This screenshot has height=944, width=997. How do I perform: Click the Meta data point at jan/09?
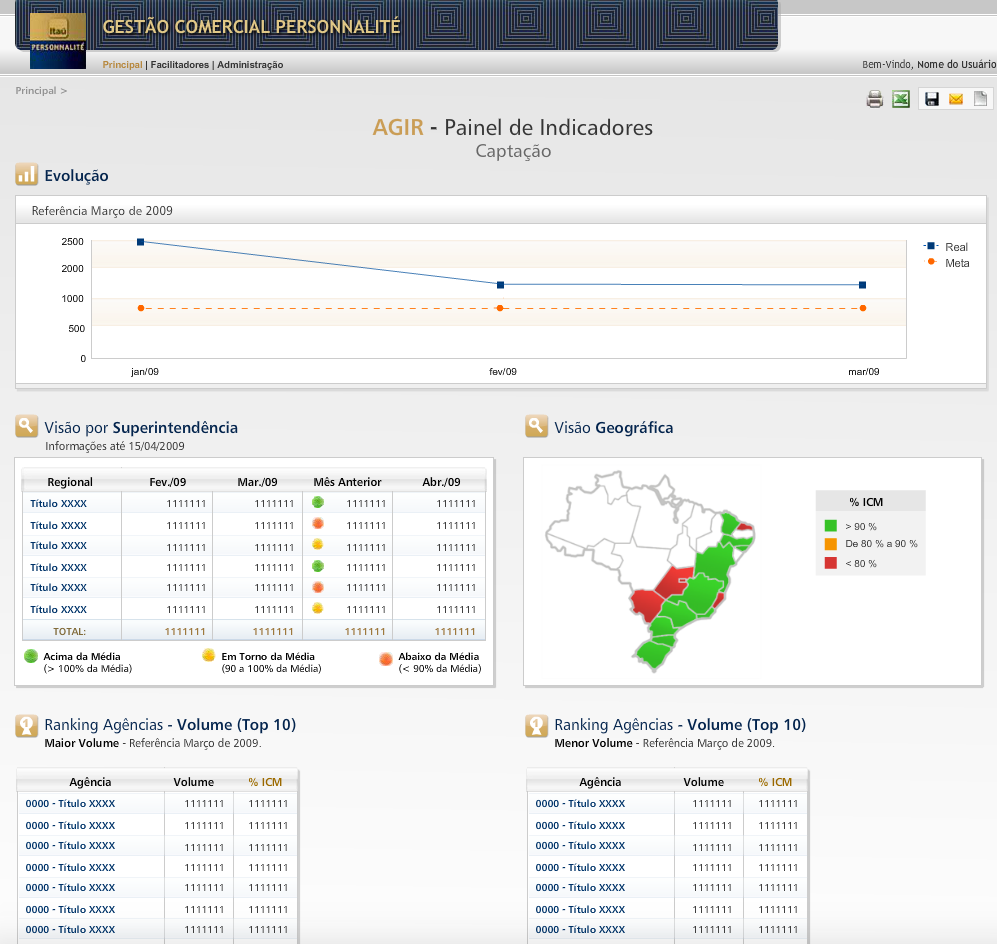click(141, 308)
